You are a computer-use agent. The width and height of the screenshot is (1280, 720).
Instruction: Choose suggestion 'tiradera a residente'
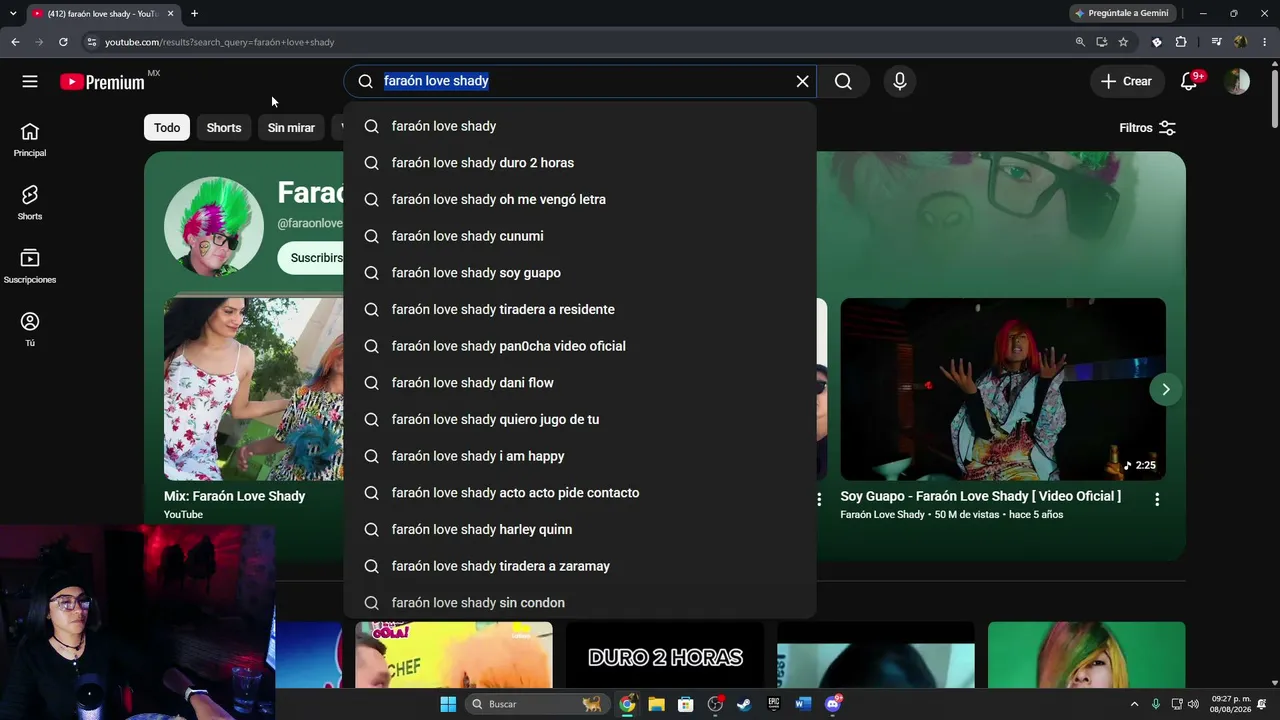(x=580, y=309)
